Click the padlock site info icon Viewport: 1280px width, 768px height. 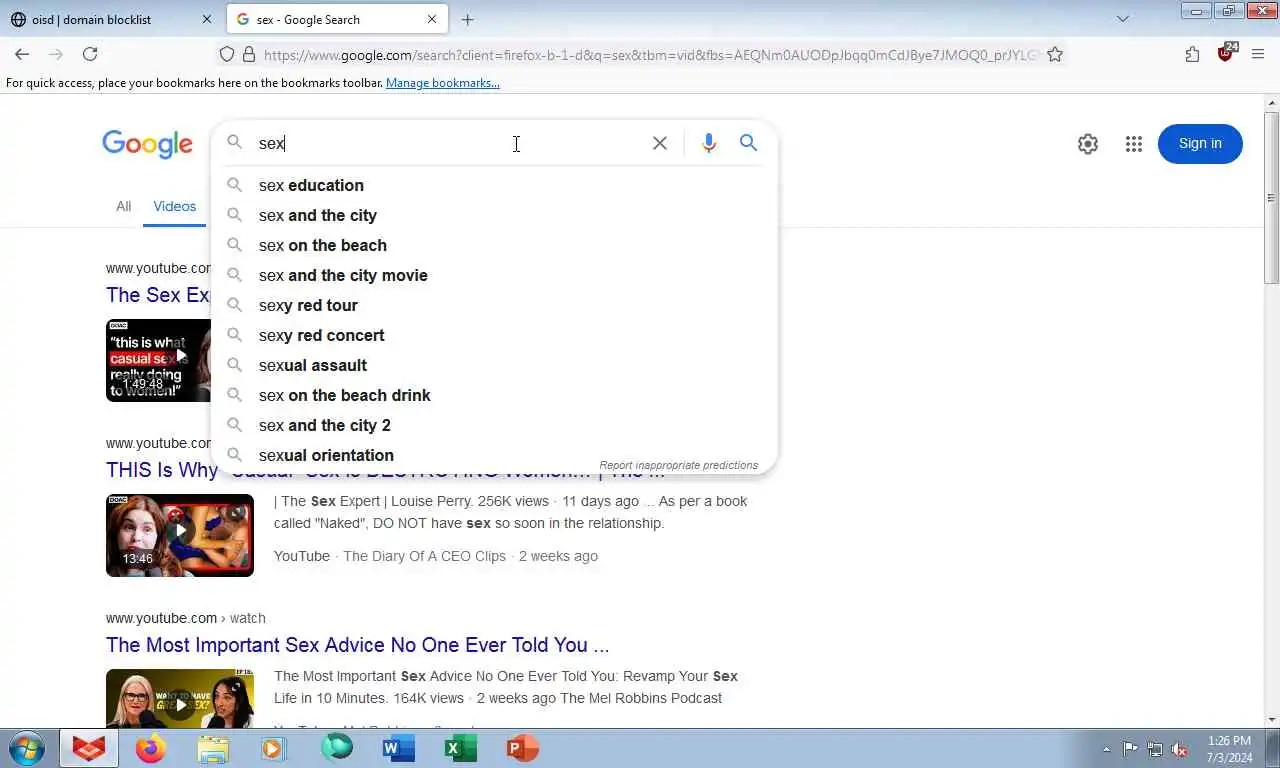pos(249,54)
